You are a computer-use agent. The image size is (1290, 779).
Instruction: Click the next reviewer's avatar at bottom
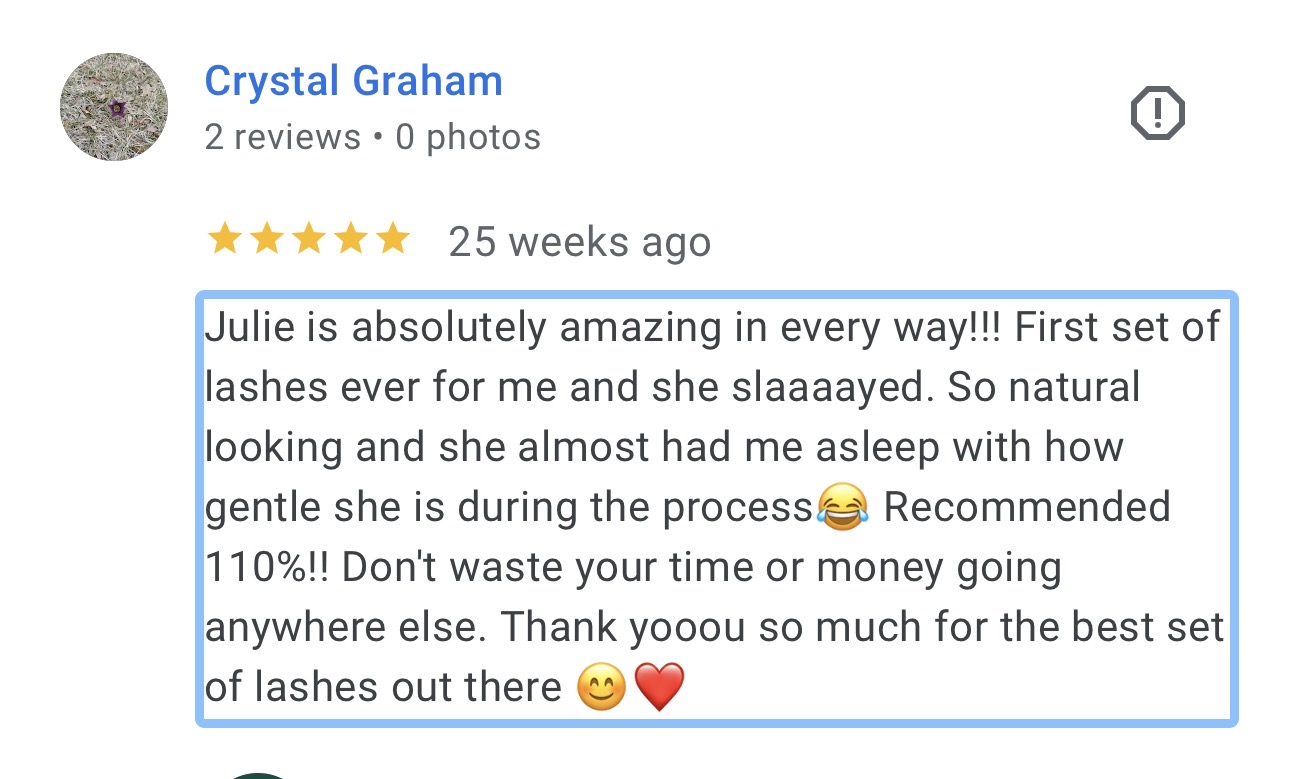pos(258,775)
